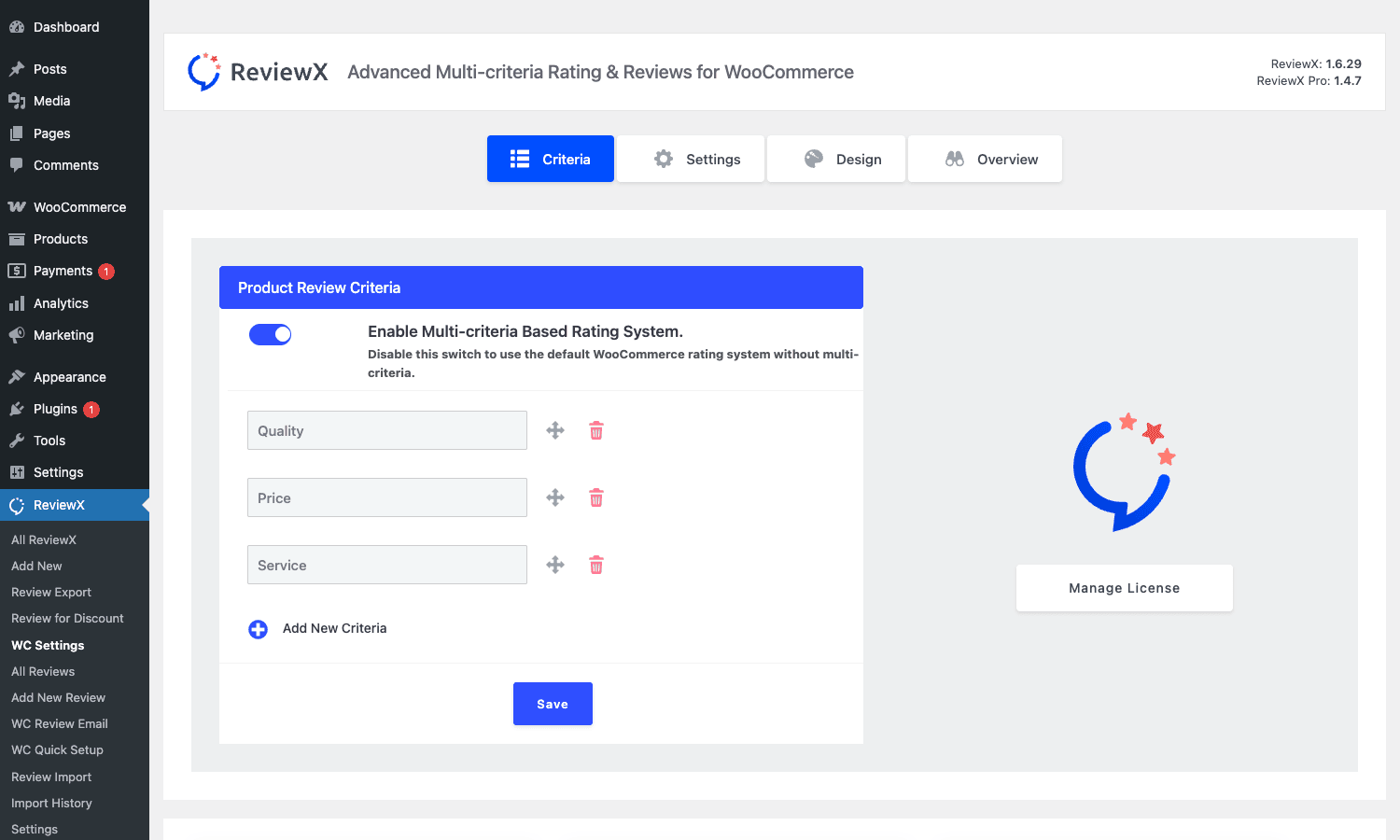Click the Plugins update count badge
Image resolution: width=1400 pixels, height=840 pixels.
tap(91, 410)
